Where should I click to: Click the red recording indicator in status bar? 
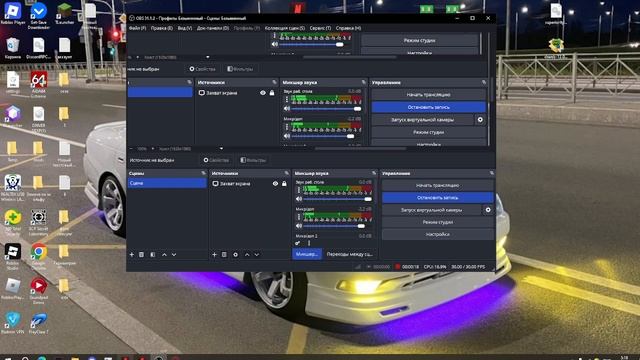point(397,267)
